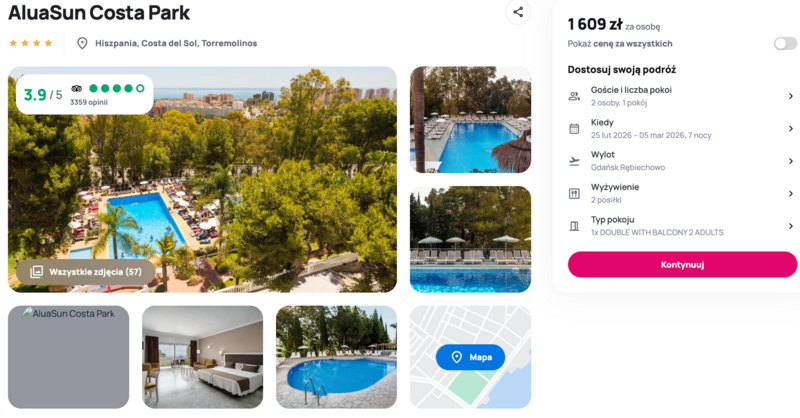Viewport: 800px width, 418px height.
Task: Expand the Goście i liczba pokoi row
Action: (682, 96)
